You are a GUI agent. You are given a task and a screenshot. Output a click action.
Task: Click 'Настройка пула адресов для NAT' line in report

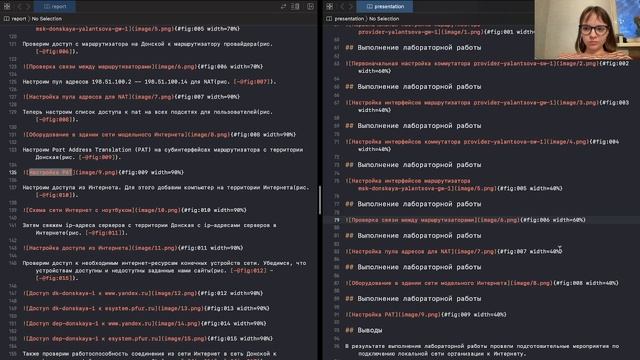coord(131,97)
